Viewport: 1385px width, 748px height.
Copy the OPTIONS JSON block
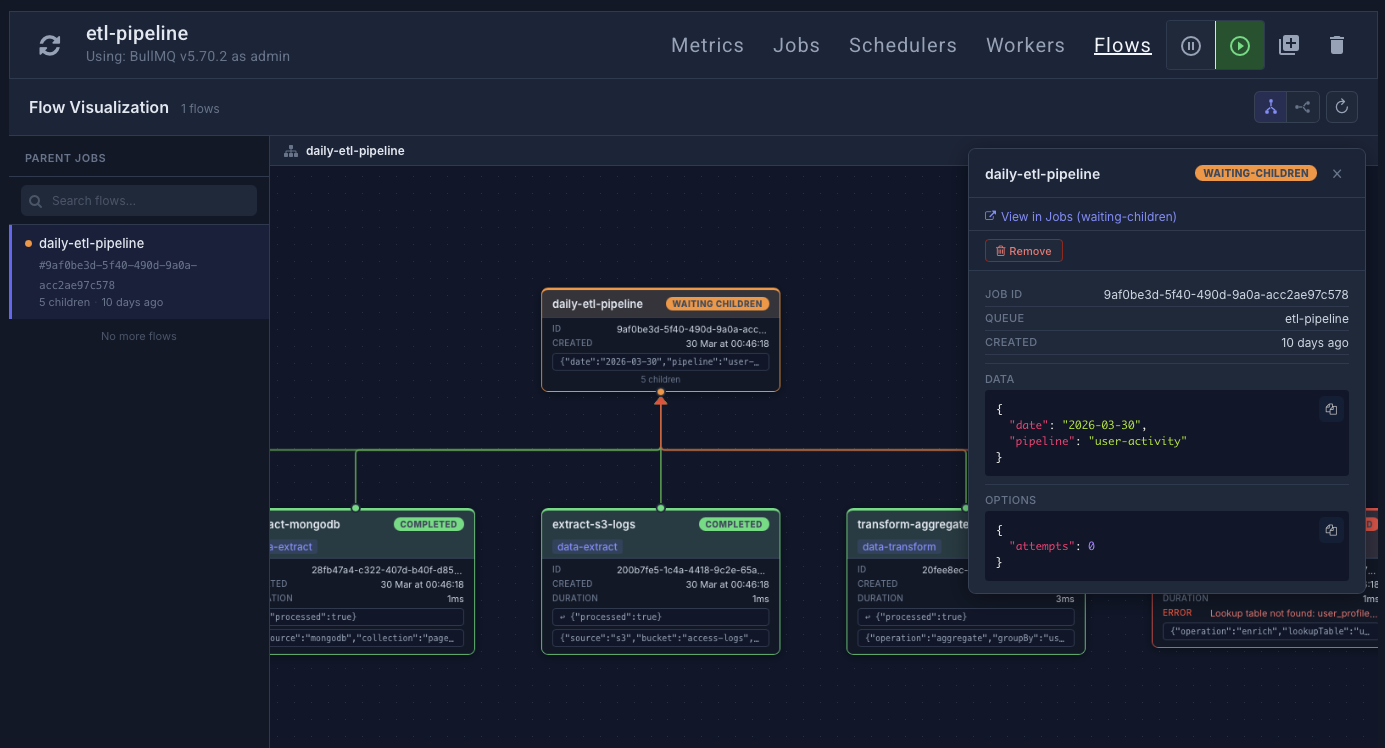click(x=1331, y=531)
